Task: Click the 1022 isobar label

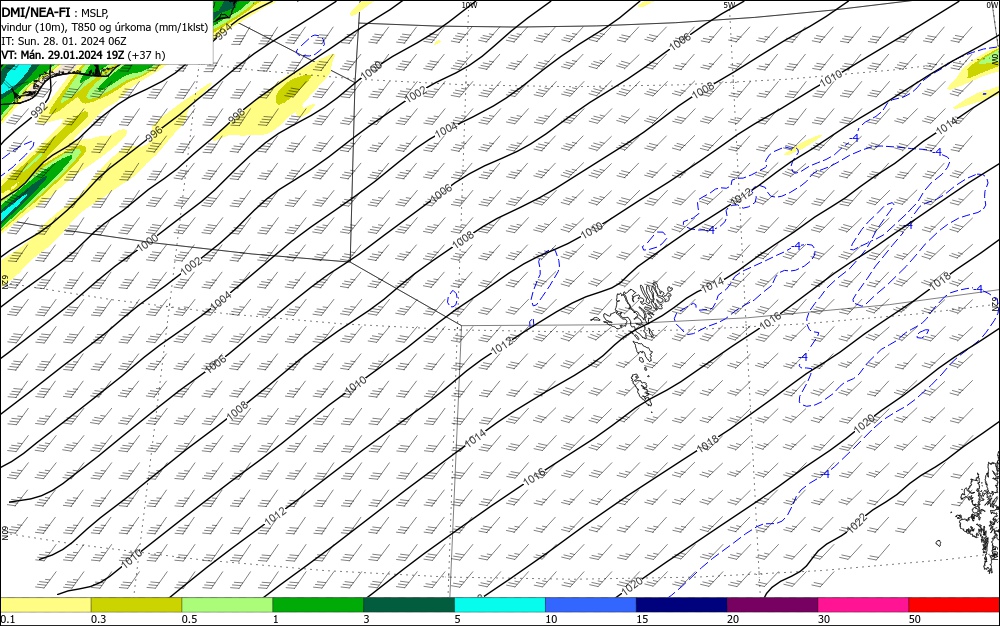Action: pyautogui.click(x=857, y=523)
